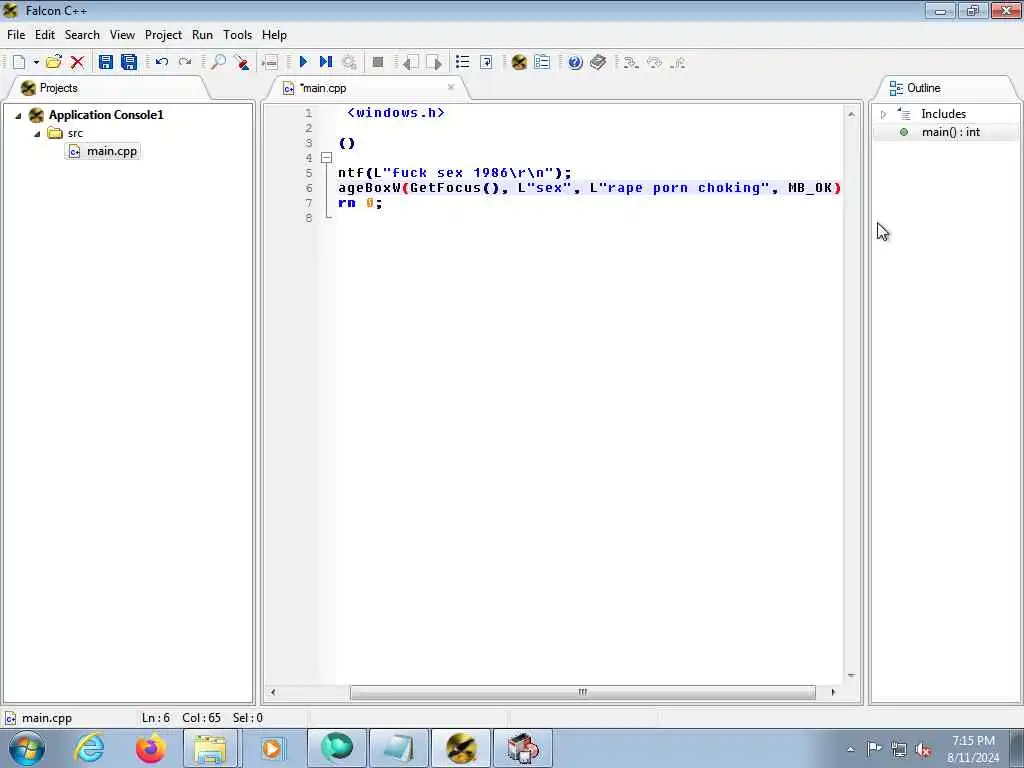Open the Help menu
Viewport: 1024px width, 768px height.
pyautogui.click(x=274, y=35)
